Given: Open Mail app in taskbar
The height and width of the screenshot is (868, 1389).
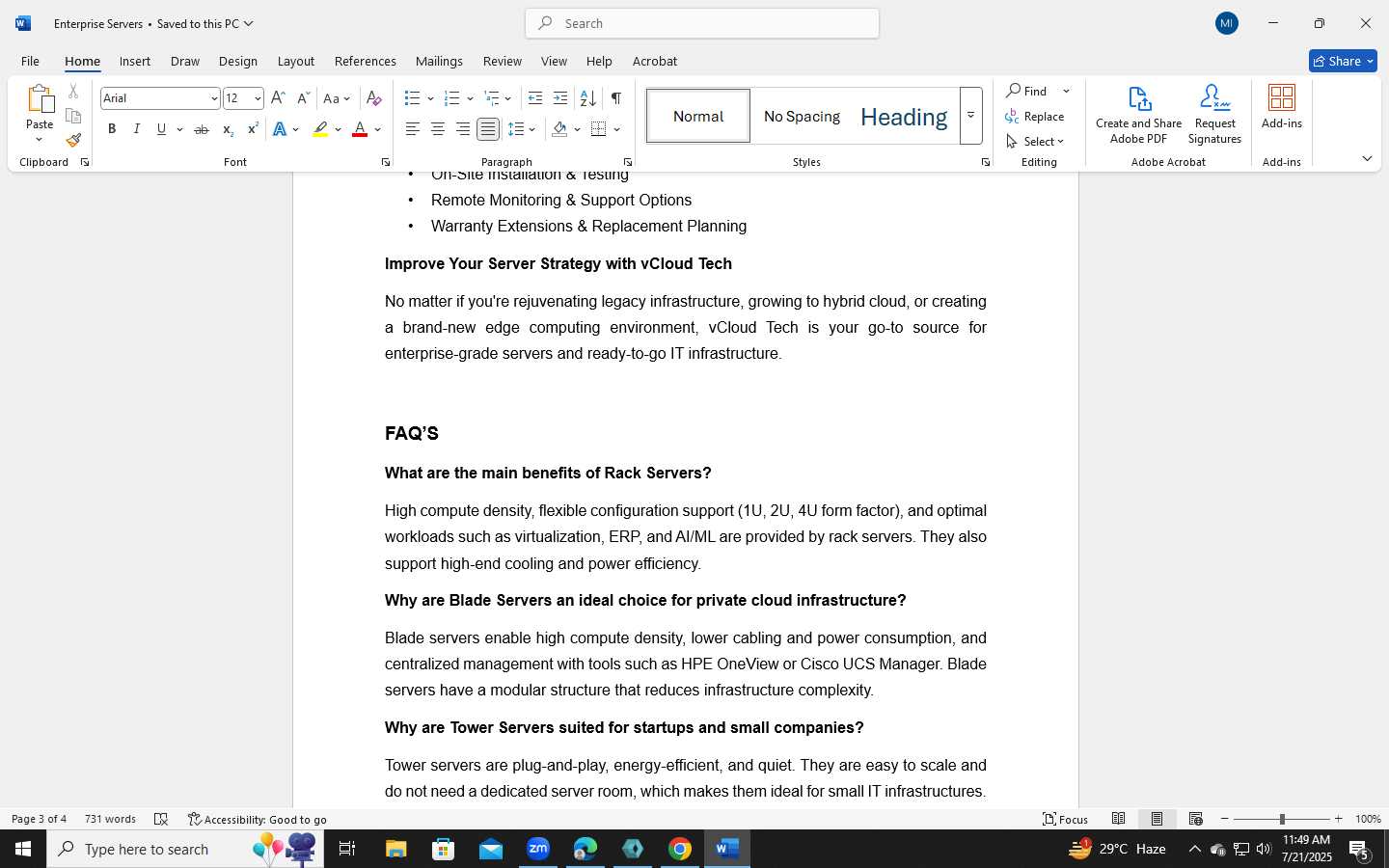Looking at the screenshot, I should click(491, 849).
